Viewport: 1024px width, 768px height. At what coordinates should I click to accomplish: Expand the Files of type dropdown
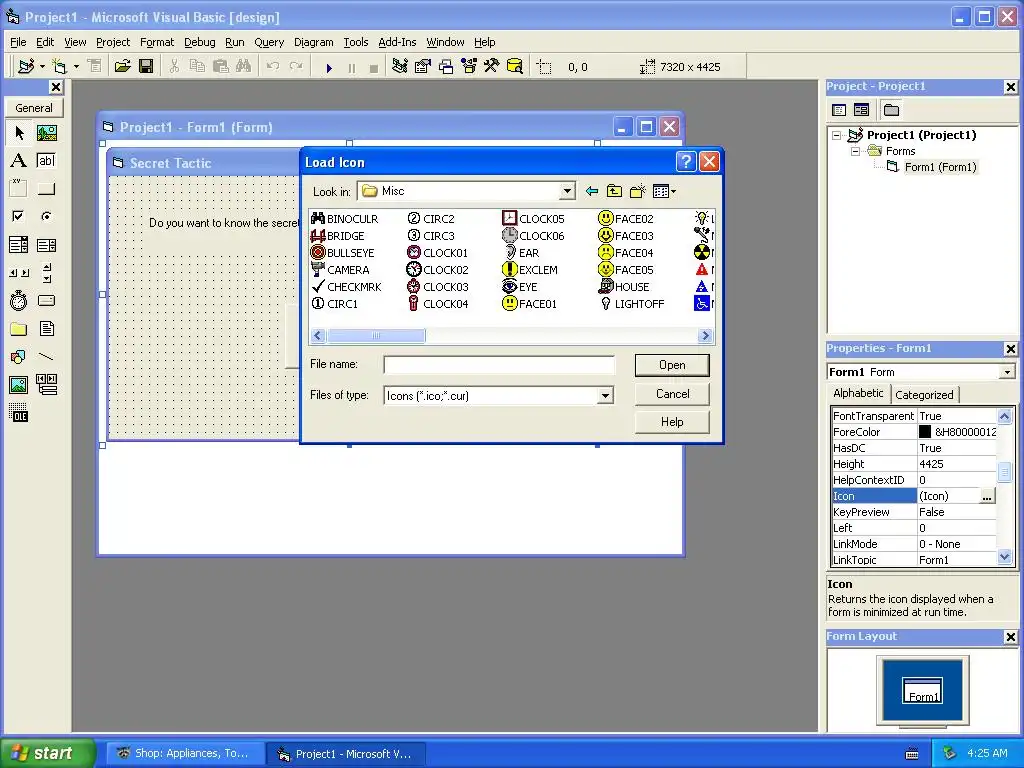605,396
